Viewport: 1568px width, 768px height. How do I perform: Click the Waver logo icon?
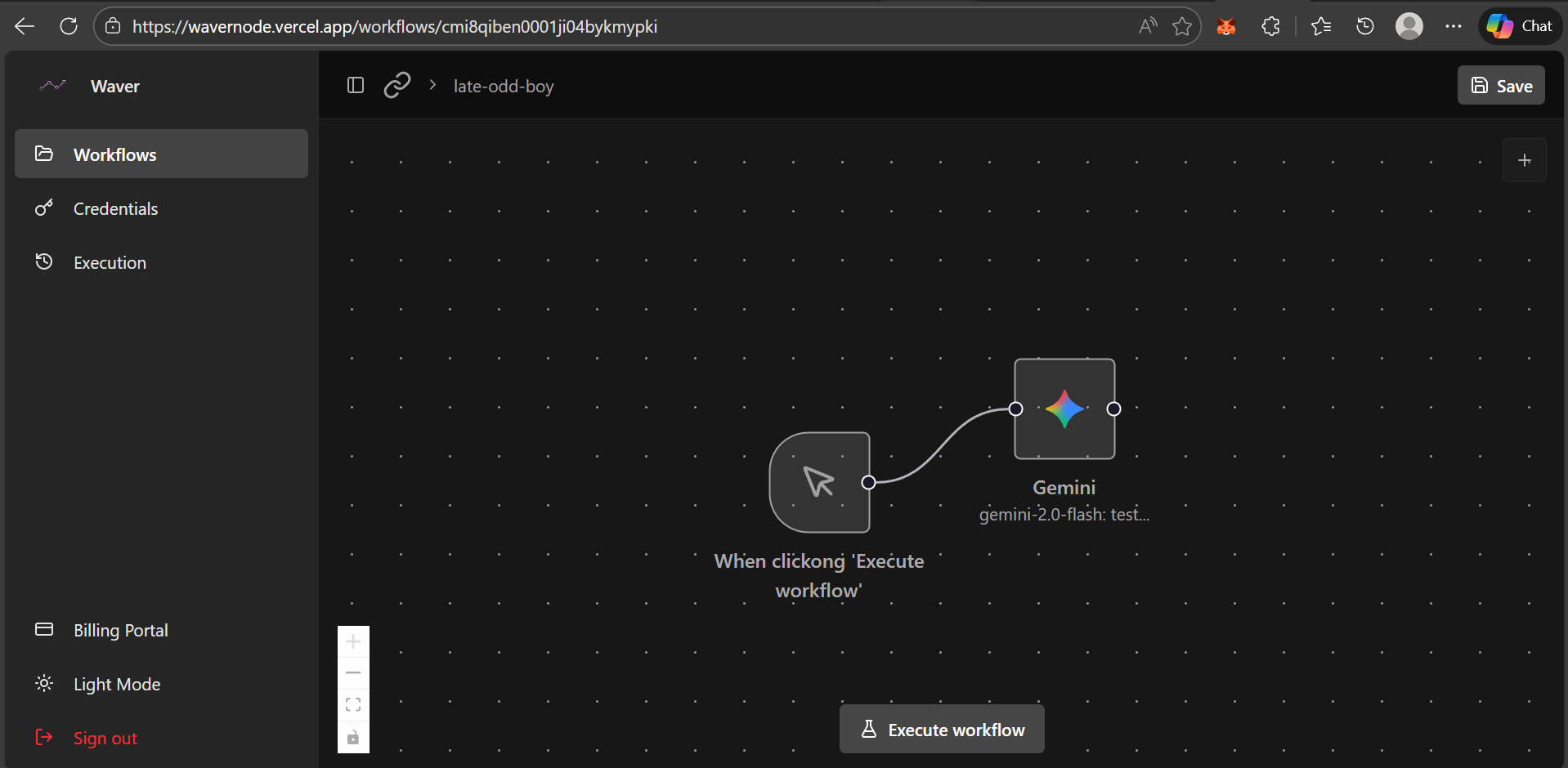click(52, 85)
